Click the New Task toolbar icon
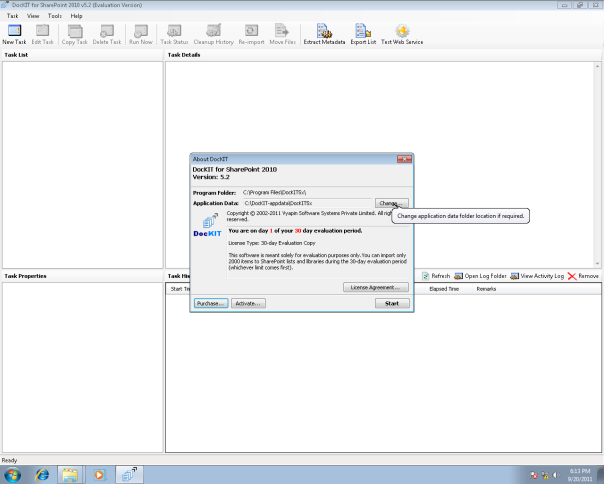The width and height of the screenshot is (604, 484). tap(14, 34)
